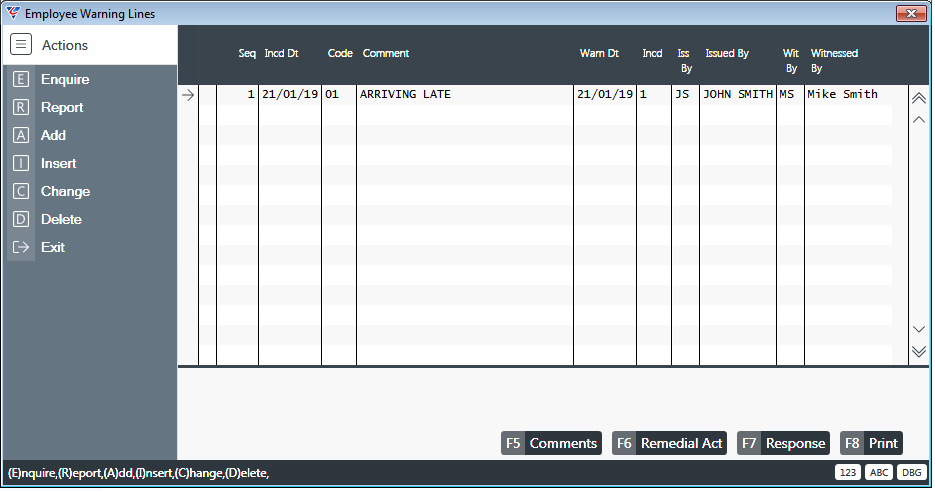935x491 pixels.
Task: Move up one line with single up chevron
Action: pos(919,119)
